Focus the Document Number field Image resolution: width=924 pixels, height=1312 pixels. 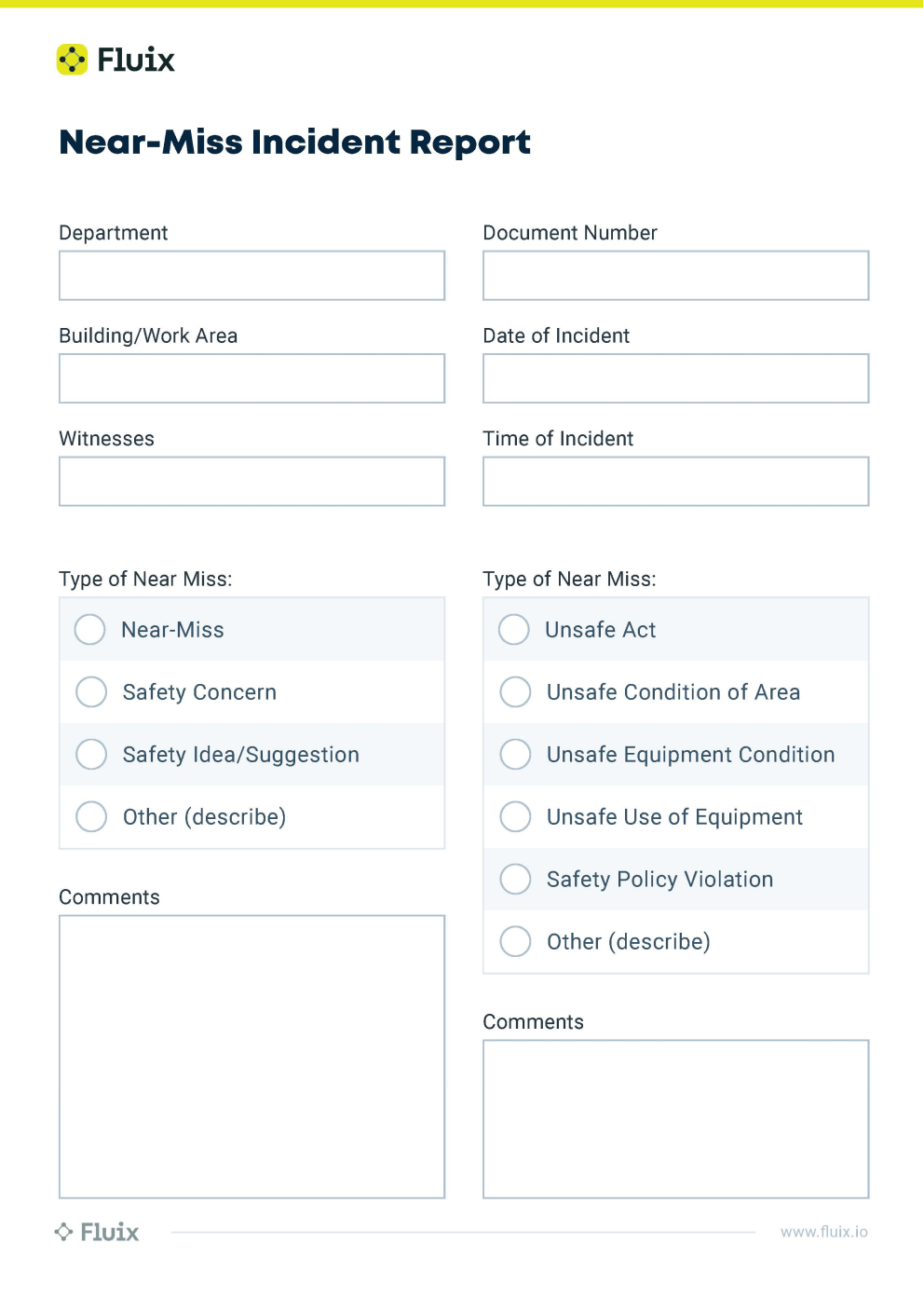[675, 276]
